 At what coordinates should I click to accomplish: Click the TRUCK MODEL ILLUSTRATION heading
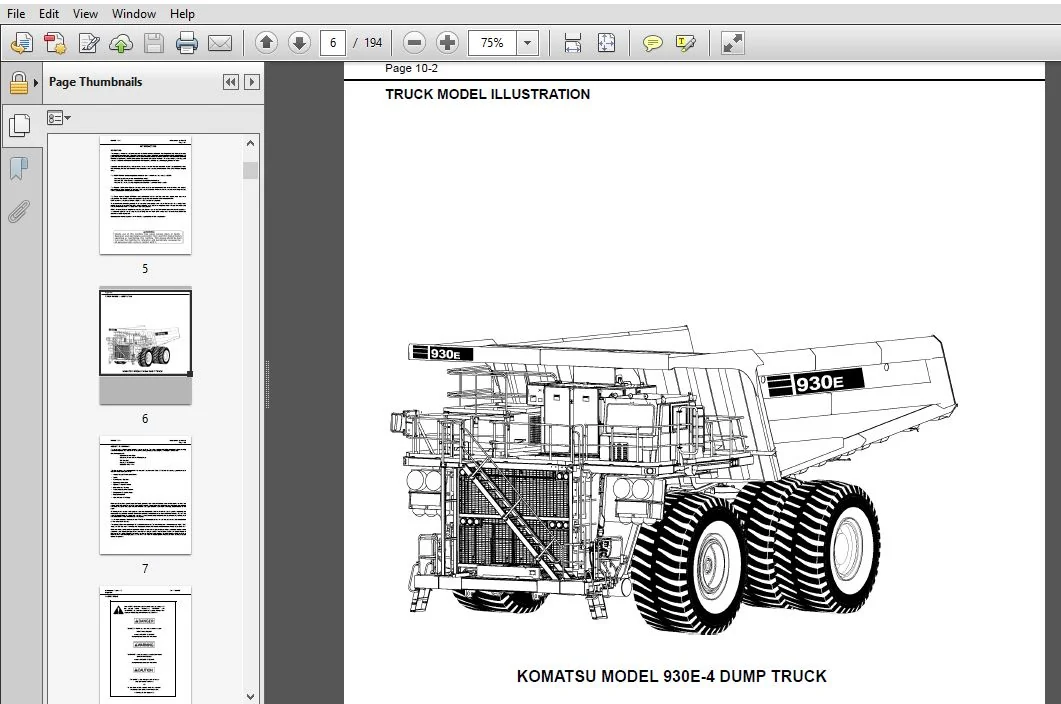click(x=487, y=94)
